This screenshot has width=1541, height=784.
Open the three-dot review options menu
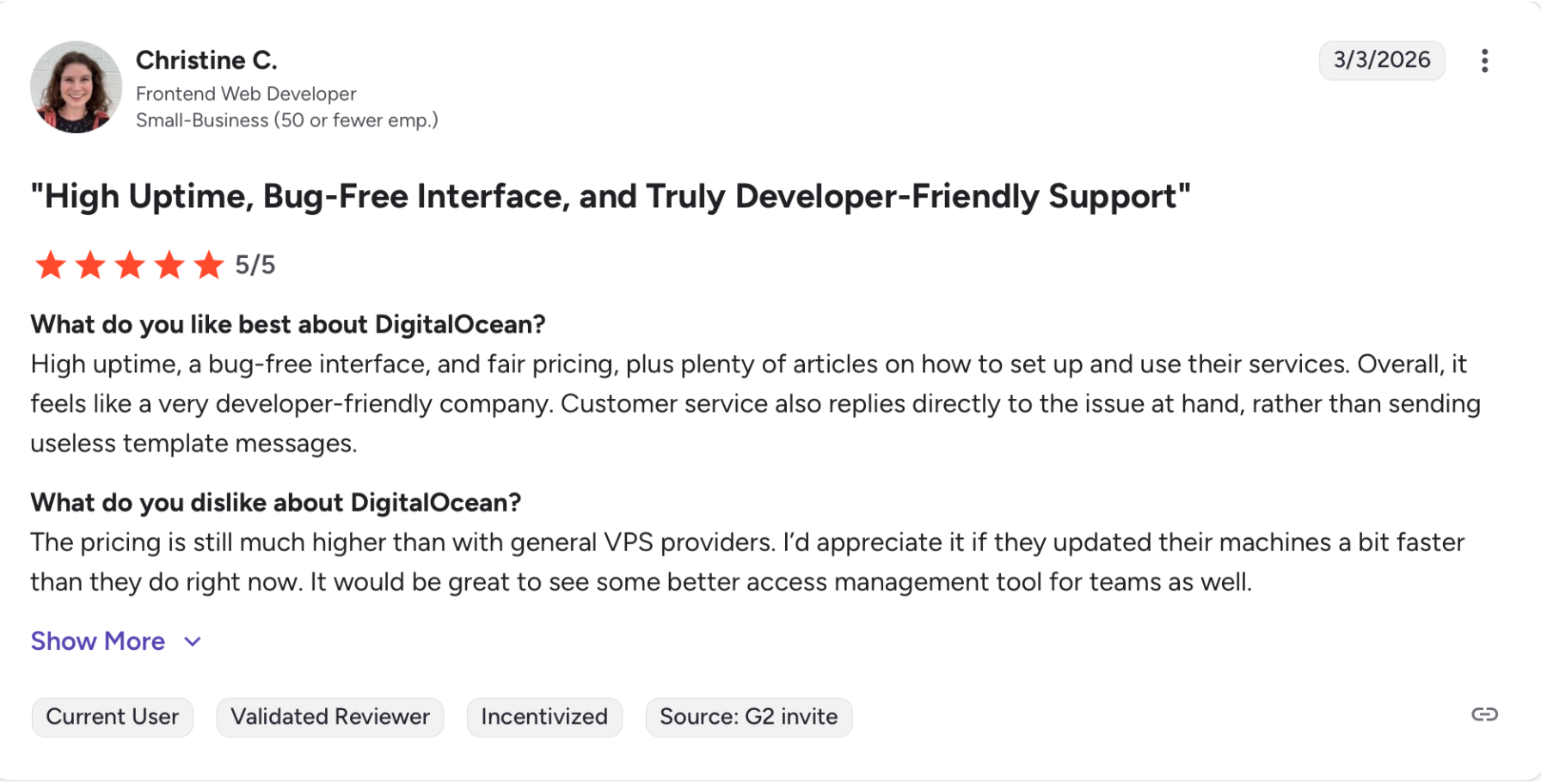click(x=1484, y=60)
